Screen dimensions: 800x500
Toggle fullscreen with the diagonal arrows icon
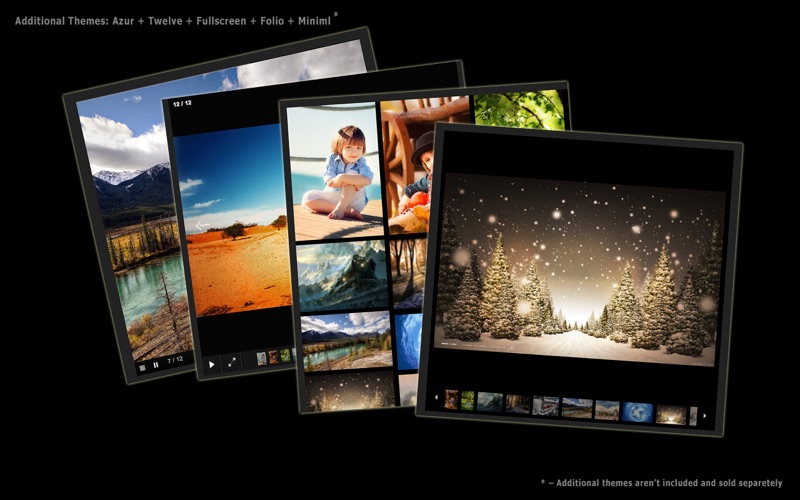[x=232, y=362]
